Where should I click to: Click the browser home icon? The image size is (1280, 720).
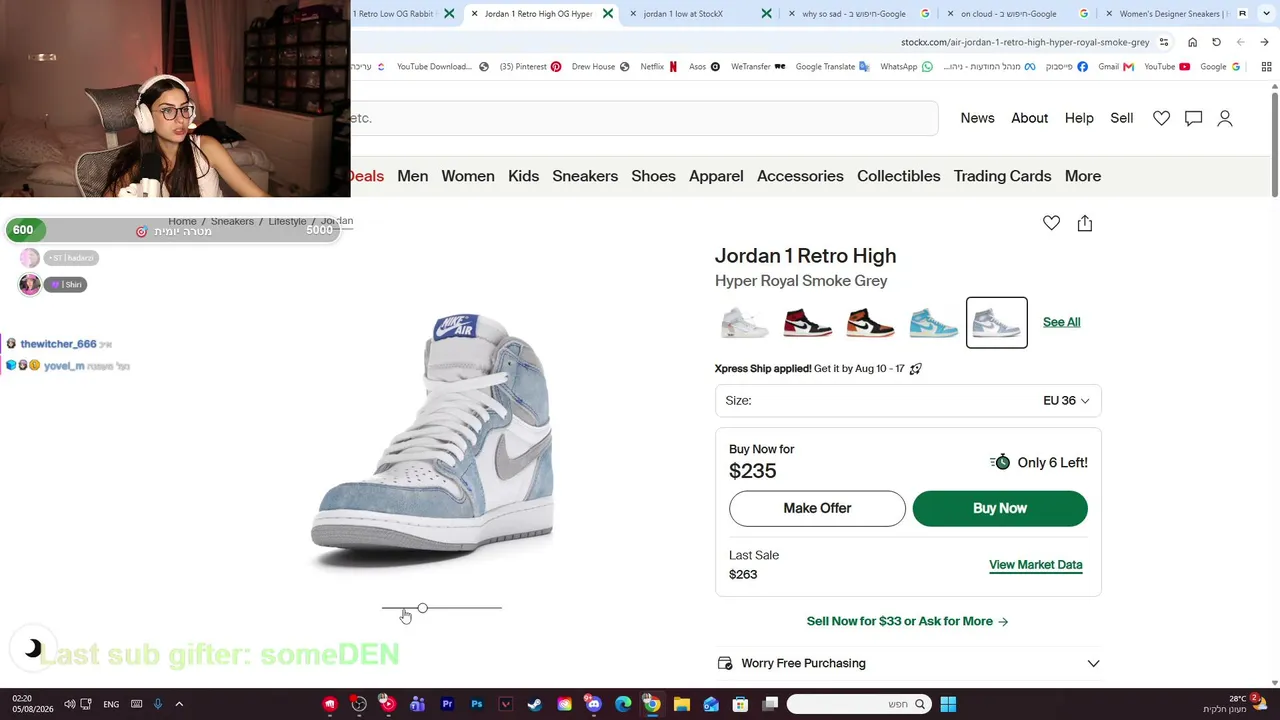tap(1192, 42)
